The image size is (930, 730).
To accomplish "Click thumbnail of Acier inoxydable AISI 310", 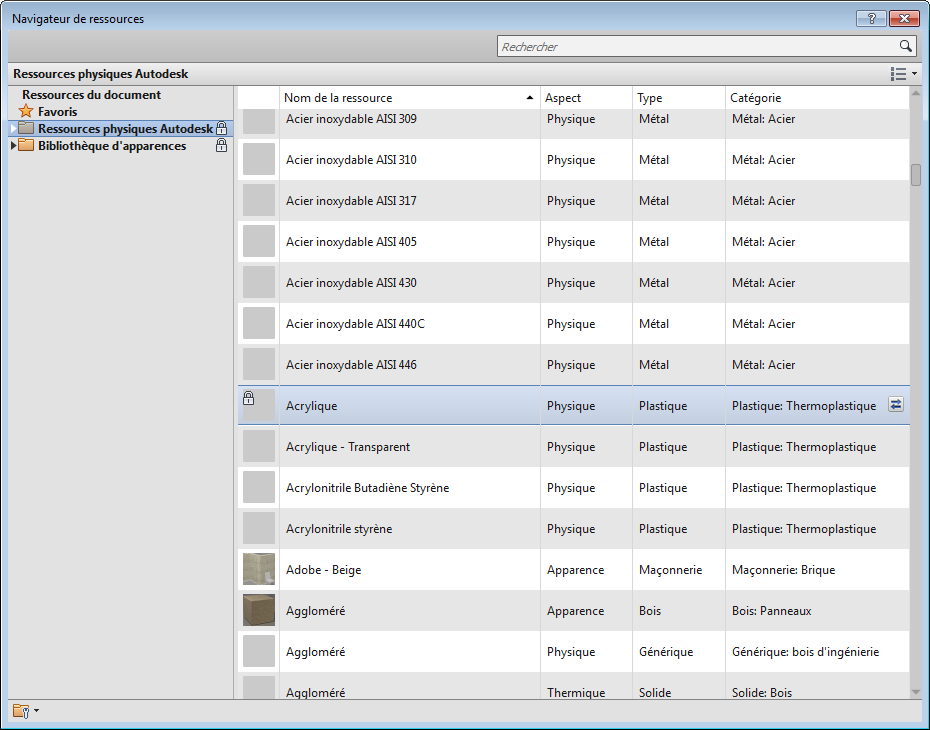I will click(x=259, y=159).
